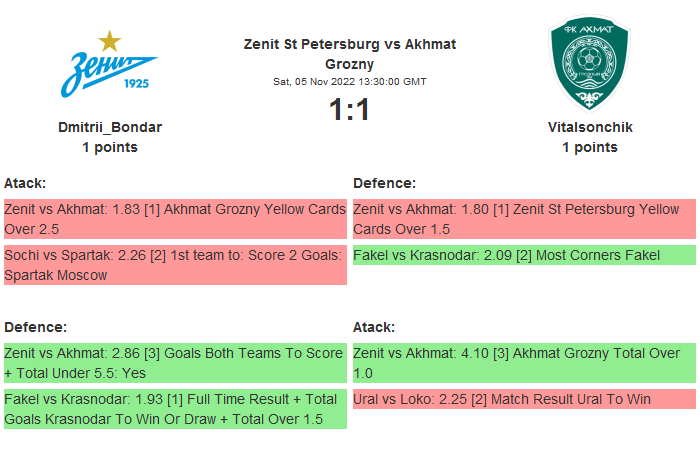Select Both Teams To Score Total Under 5.5 bet

[175, 363]
